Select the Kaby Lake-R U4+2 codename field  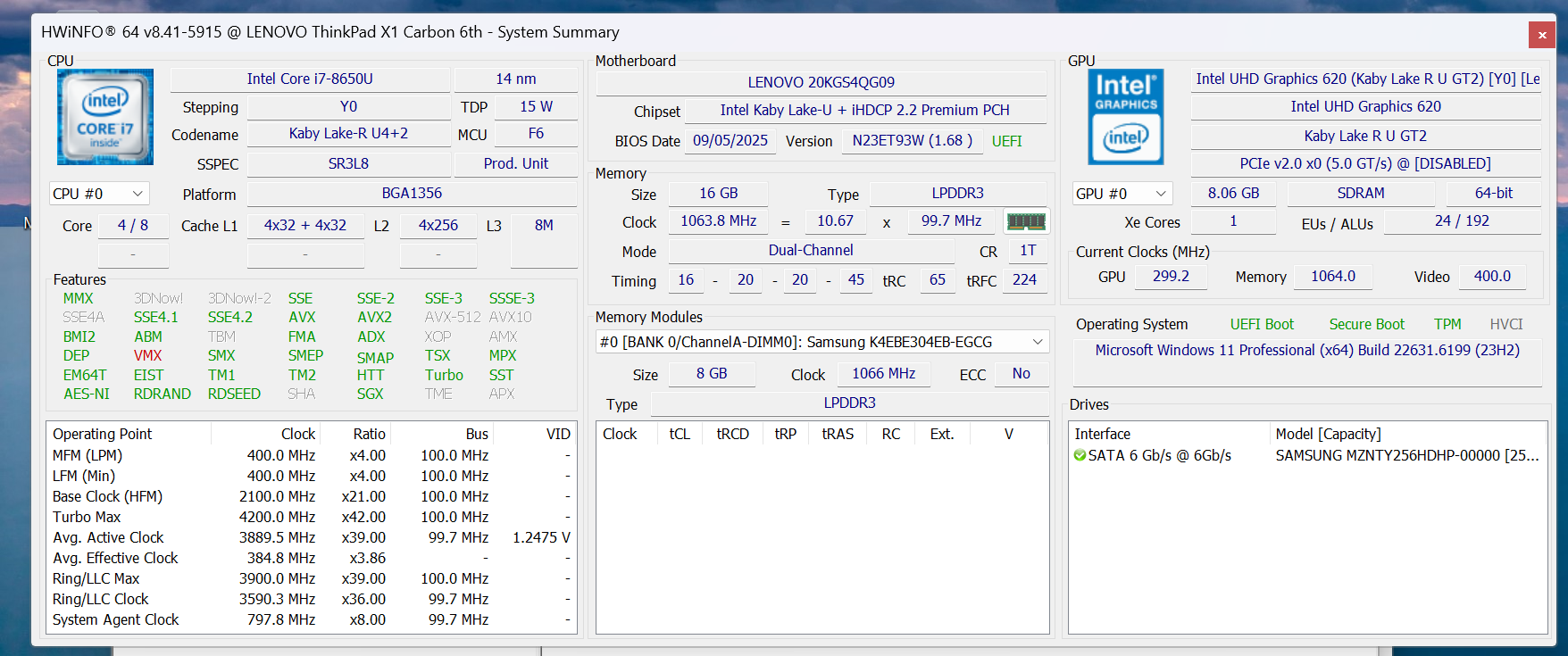348,133
